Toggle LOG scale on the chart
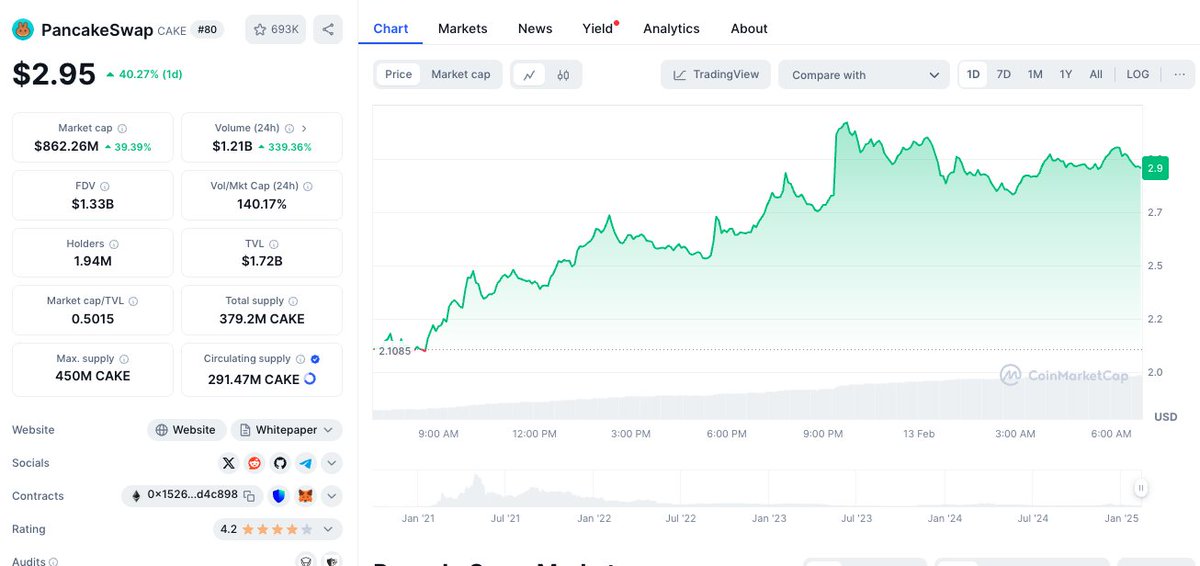The image size is (1200, 566). 1138,74
